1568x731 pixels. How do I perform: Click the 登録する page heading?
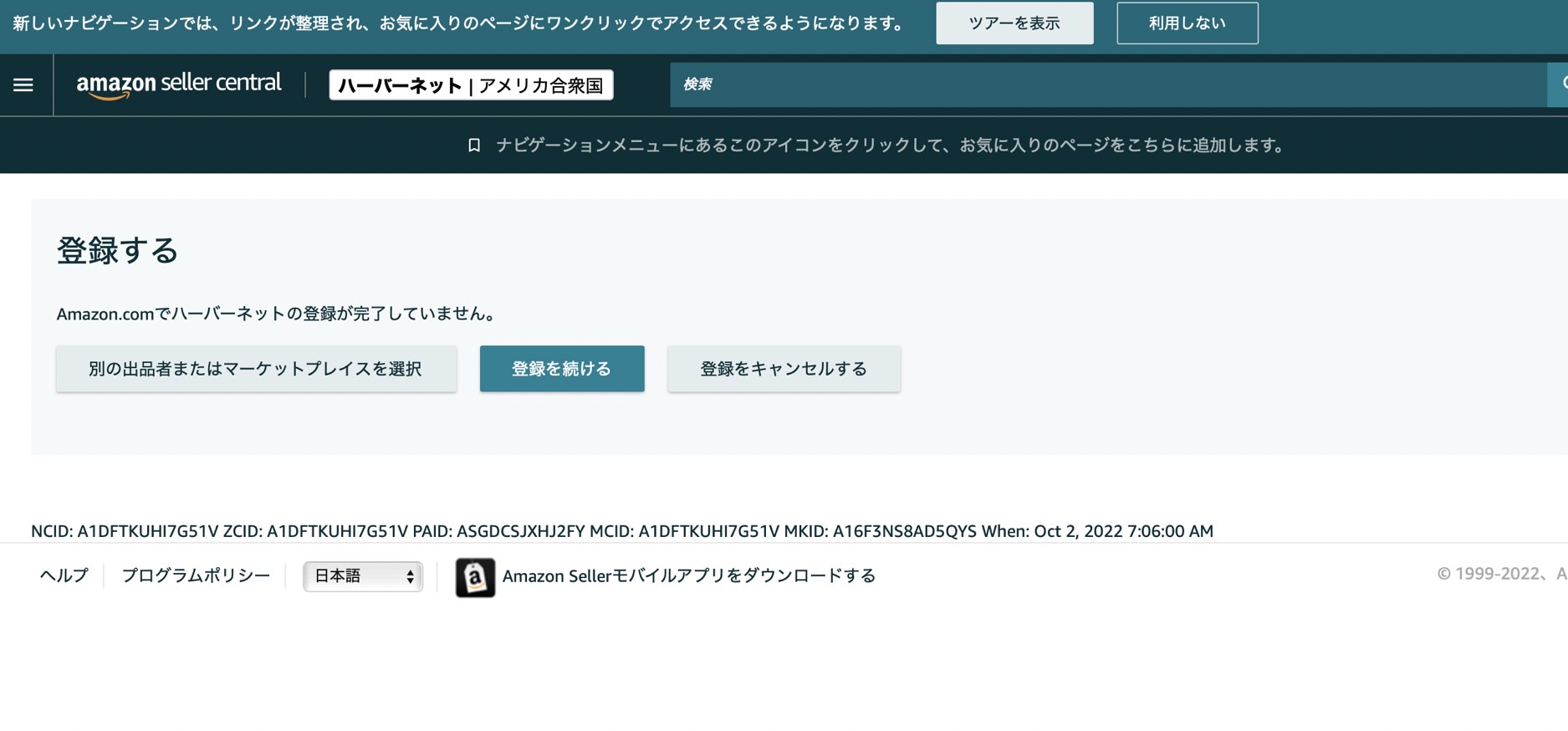[117, 250]
